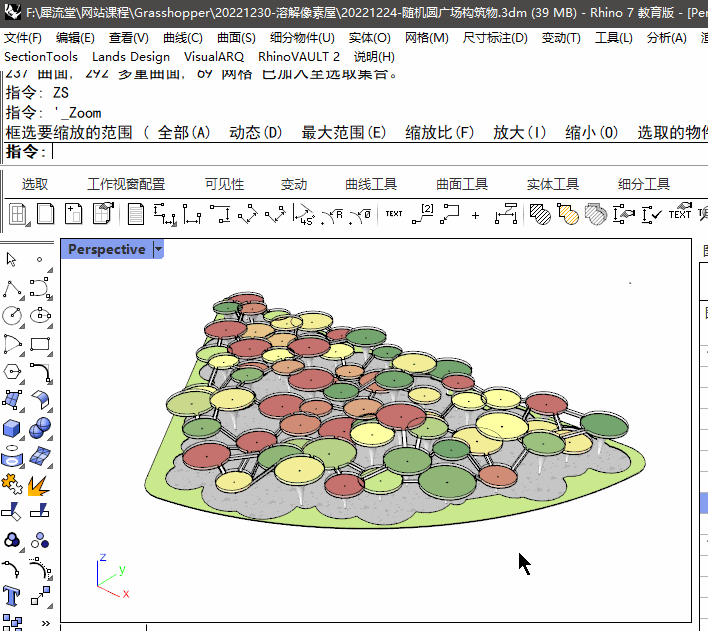Select the arrow pointer tool in left toolbar

click(x=12, y=260)
